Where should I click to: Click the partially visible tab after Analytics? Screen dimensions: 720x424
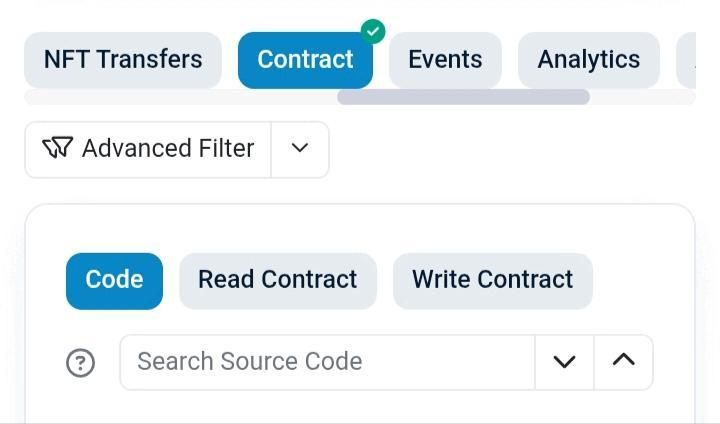[x=687, y=60]
